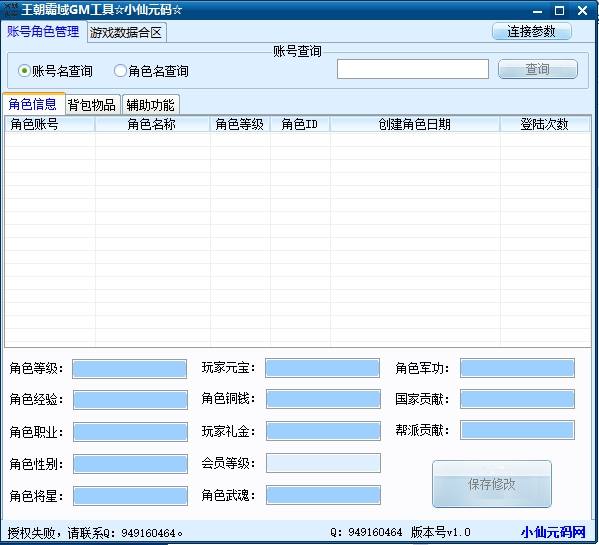Minimize the GM tool window
The image size is (599, 545).
click(x=537, y=11)
